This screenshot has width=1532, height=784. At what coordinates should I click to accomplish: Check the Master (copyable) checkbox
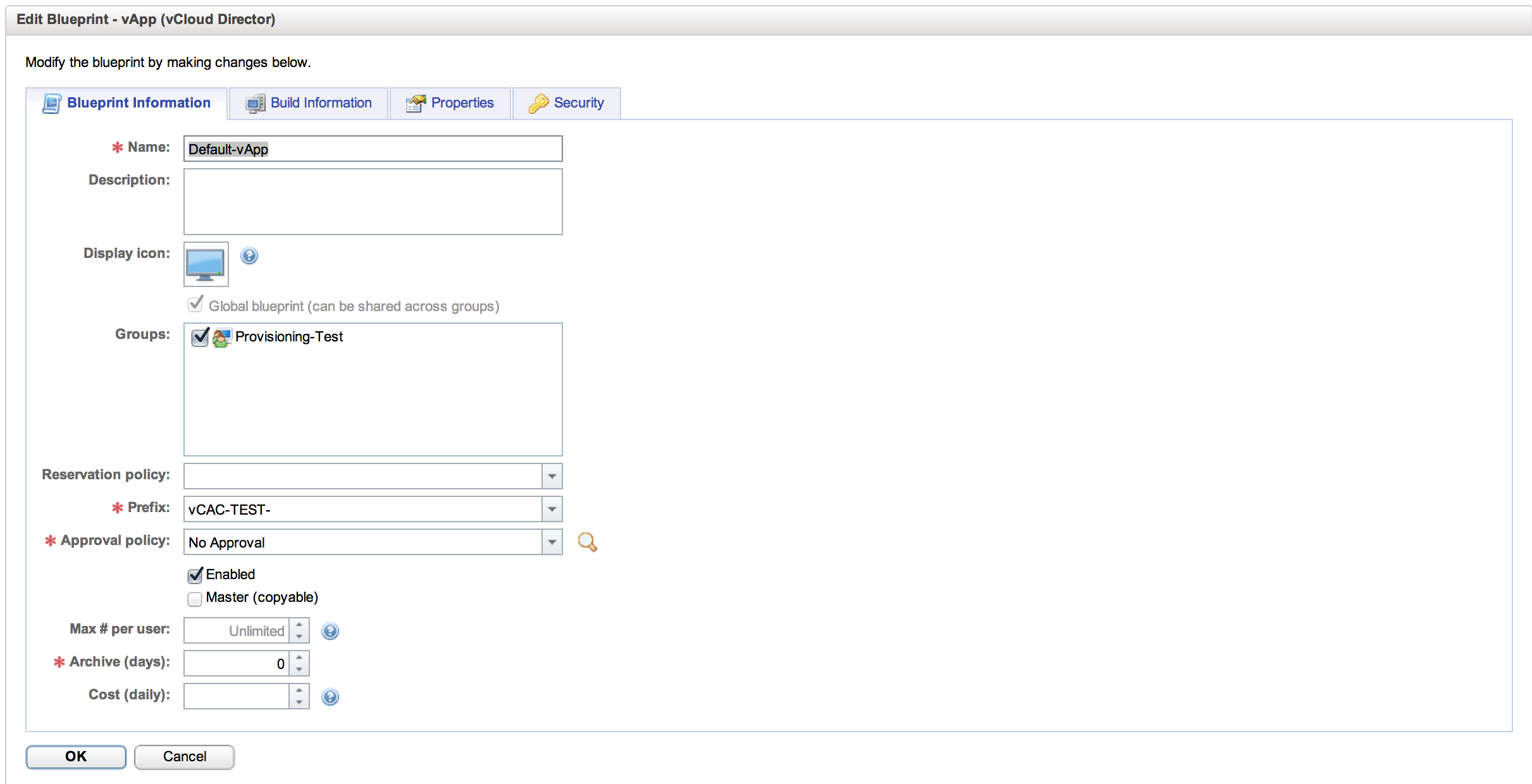pyautogui.click(x=195, y=598)
